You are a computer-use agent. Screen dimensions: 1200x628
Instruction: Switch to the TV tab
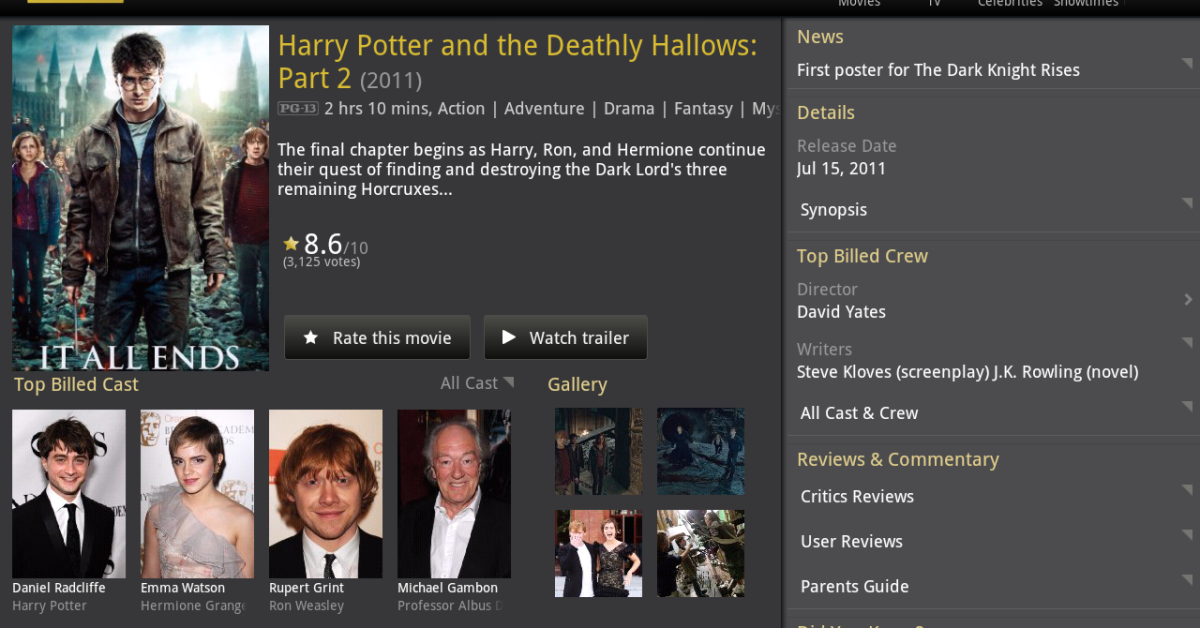934,4
